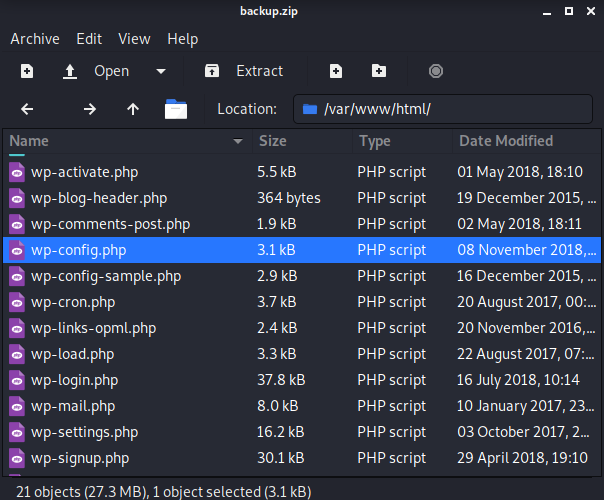Minimize the backup.zip window

click(x=547, y=12)
